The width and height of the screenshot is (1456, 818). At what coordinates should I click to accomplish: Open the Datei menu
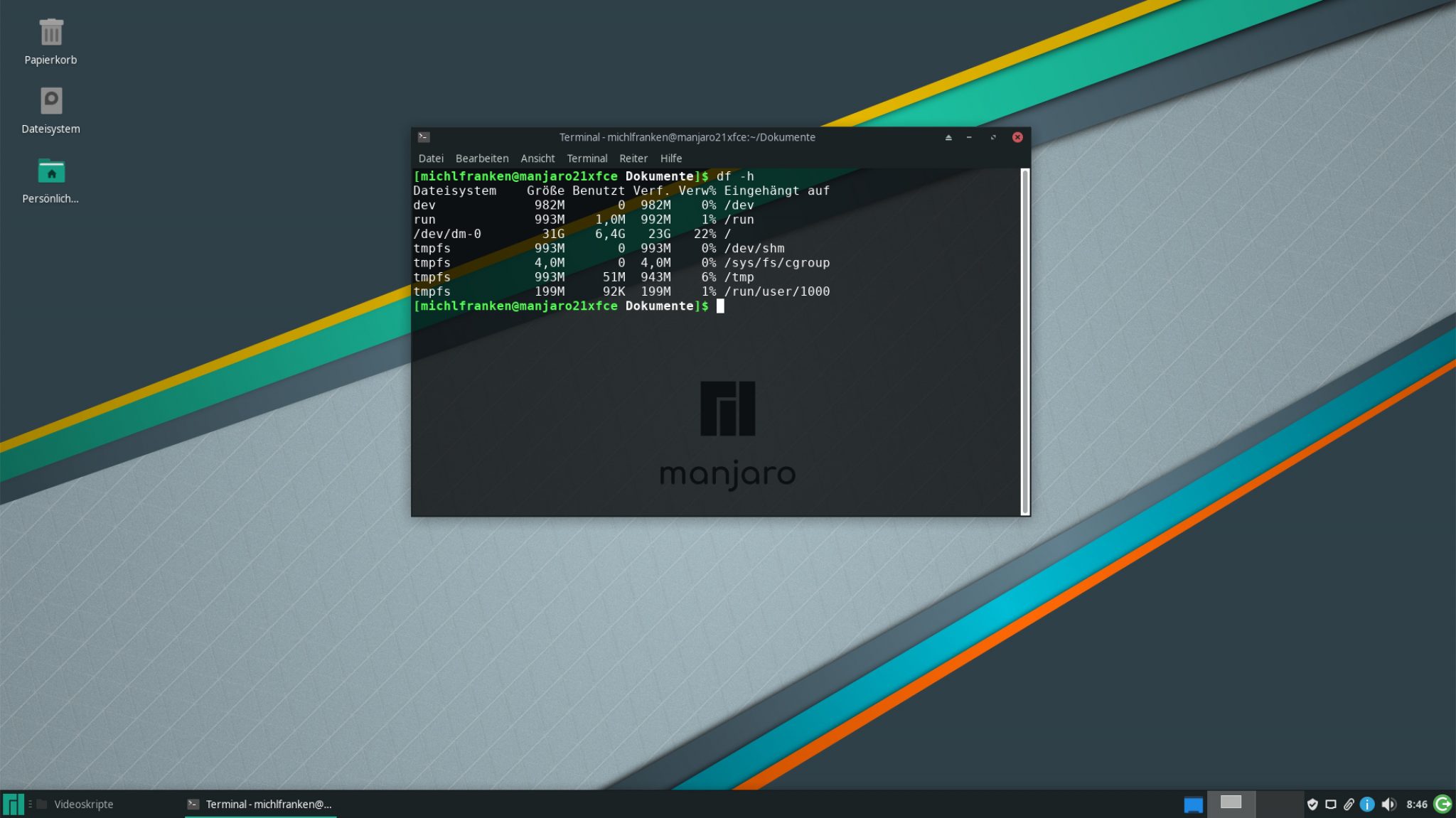pos(431,158)
